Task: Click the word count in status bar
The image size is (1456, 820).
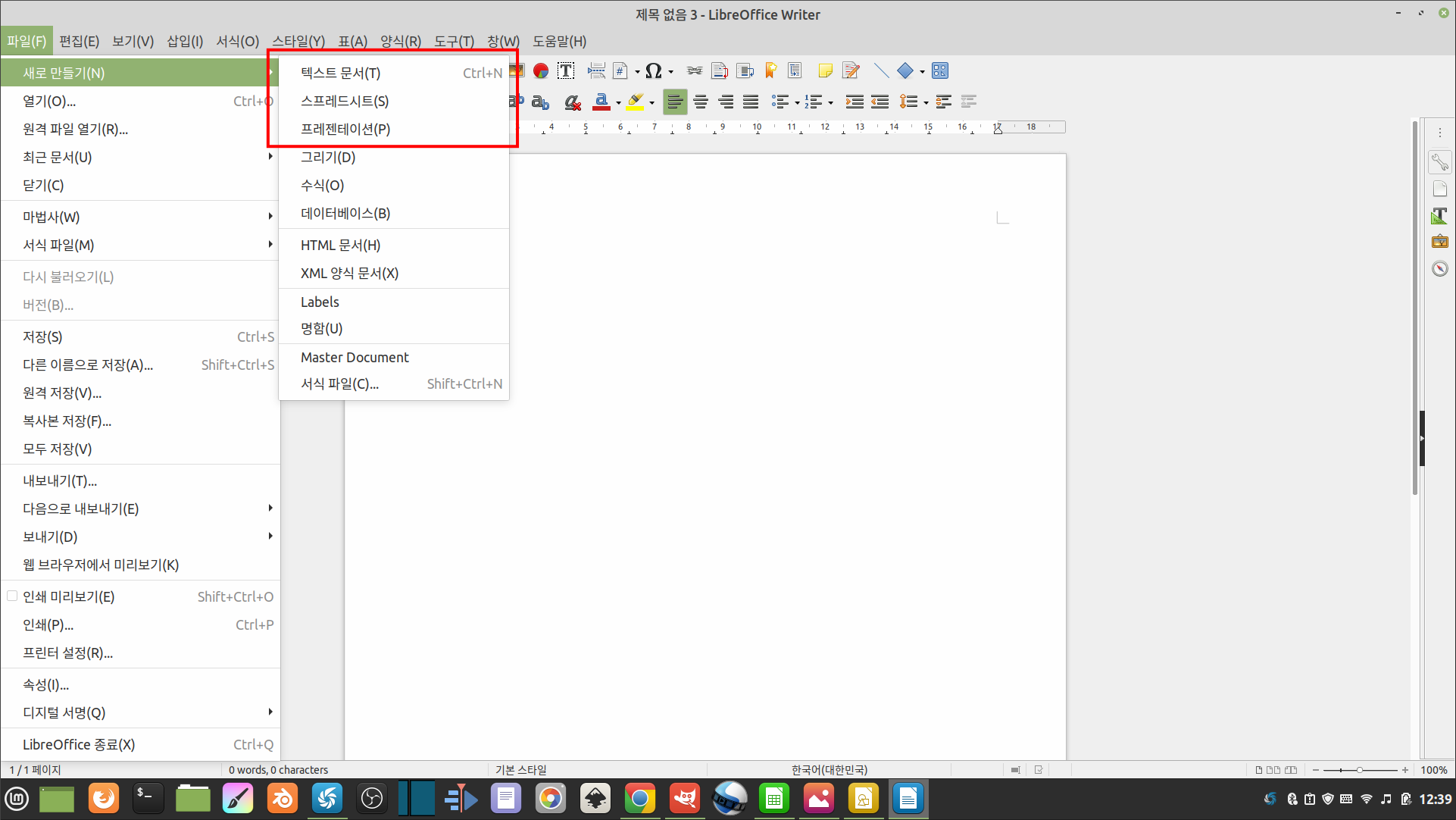Action: [x=278, y=770]
